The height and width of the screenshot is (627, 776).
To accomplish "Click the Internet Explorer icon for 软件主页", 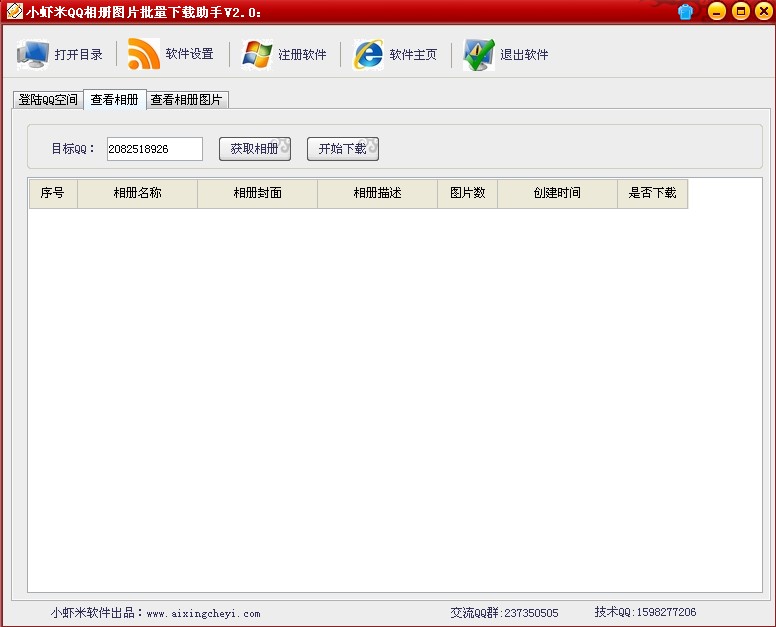I will pyautogui.click(x=368, y=54).
